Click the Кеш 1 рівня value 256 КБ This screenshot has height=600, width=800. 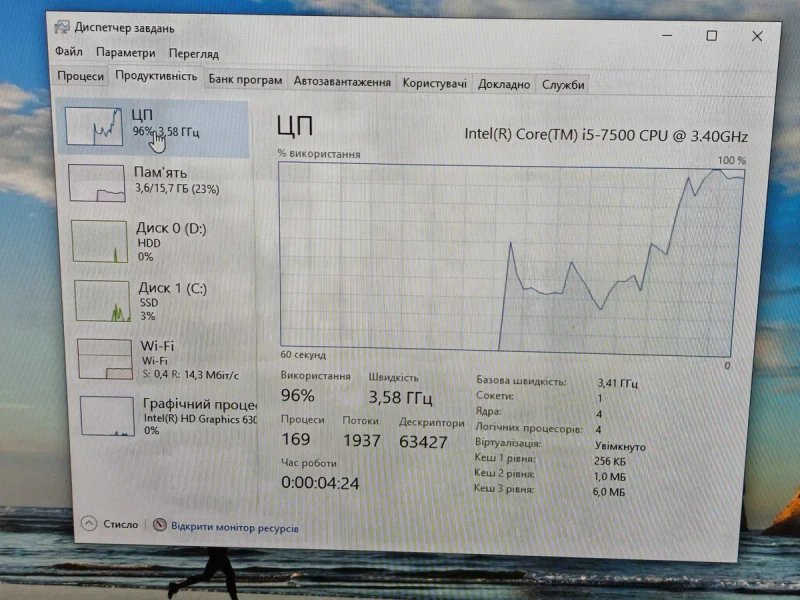tap(610, 461)
